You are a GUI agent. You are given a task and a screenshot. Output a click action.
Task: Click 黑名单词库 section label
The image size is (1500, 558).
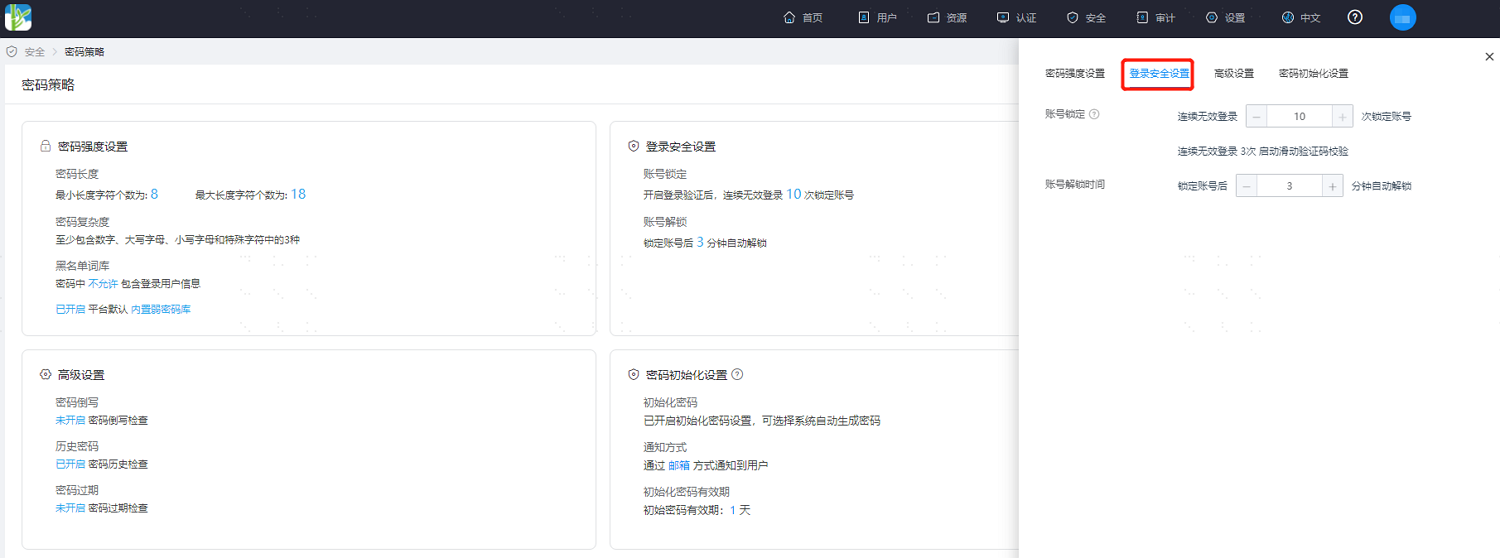[83, 266]
